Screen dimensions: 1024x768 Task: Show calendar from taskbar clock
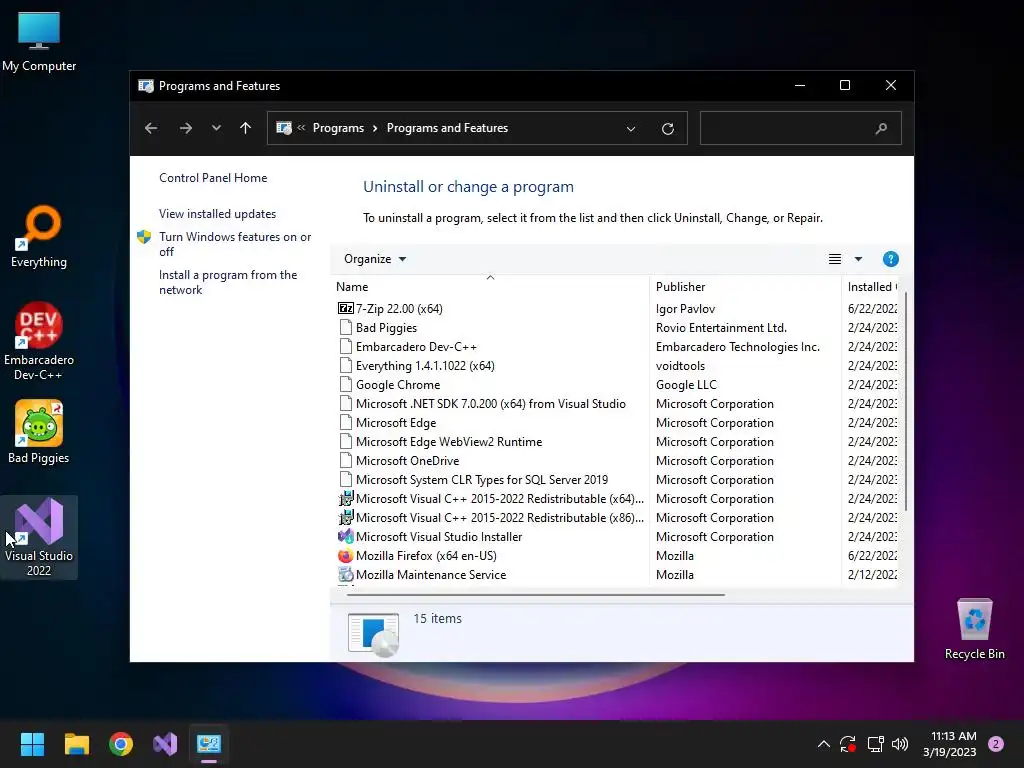tap(950, 744)
